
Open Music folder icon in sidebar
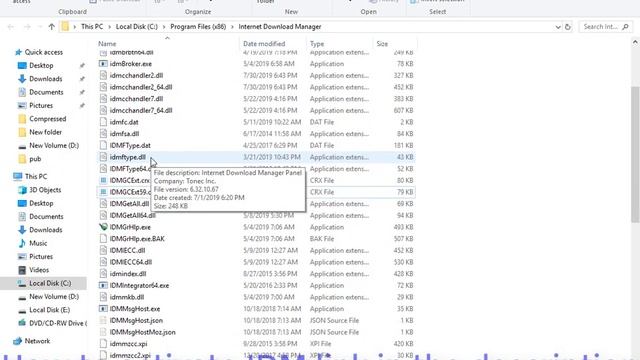tap(22, 243)
